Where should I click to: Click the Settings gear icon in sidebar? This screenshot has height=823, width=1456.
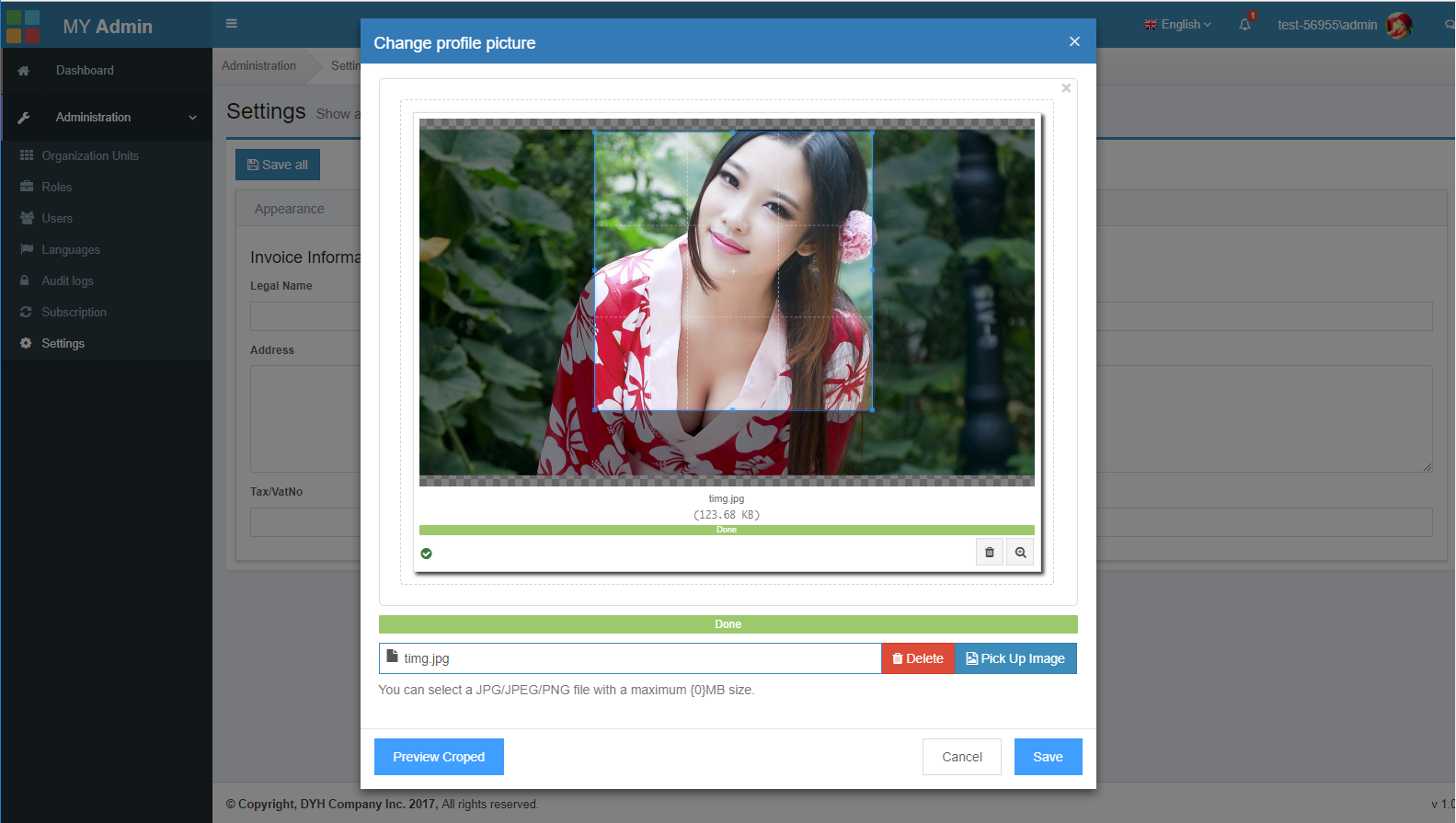click(x=26, y=343)
